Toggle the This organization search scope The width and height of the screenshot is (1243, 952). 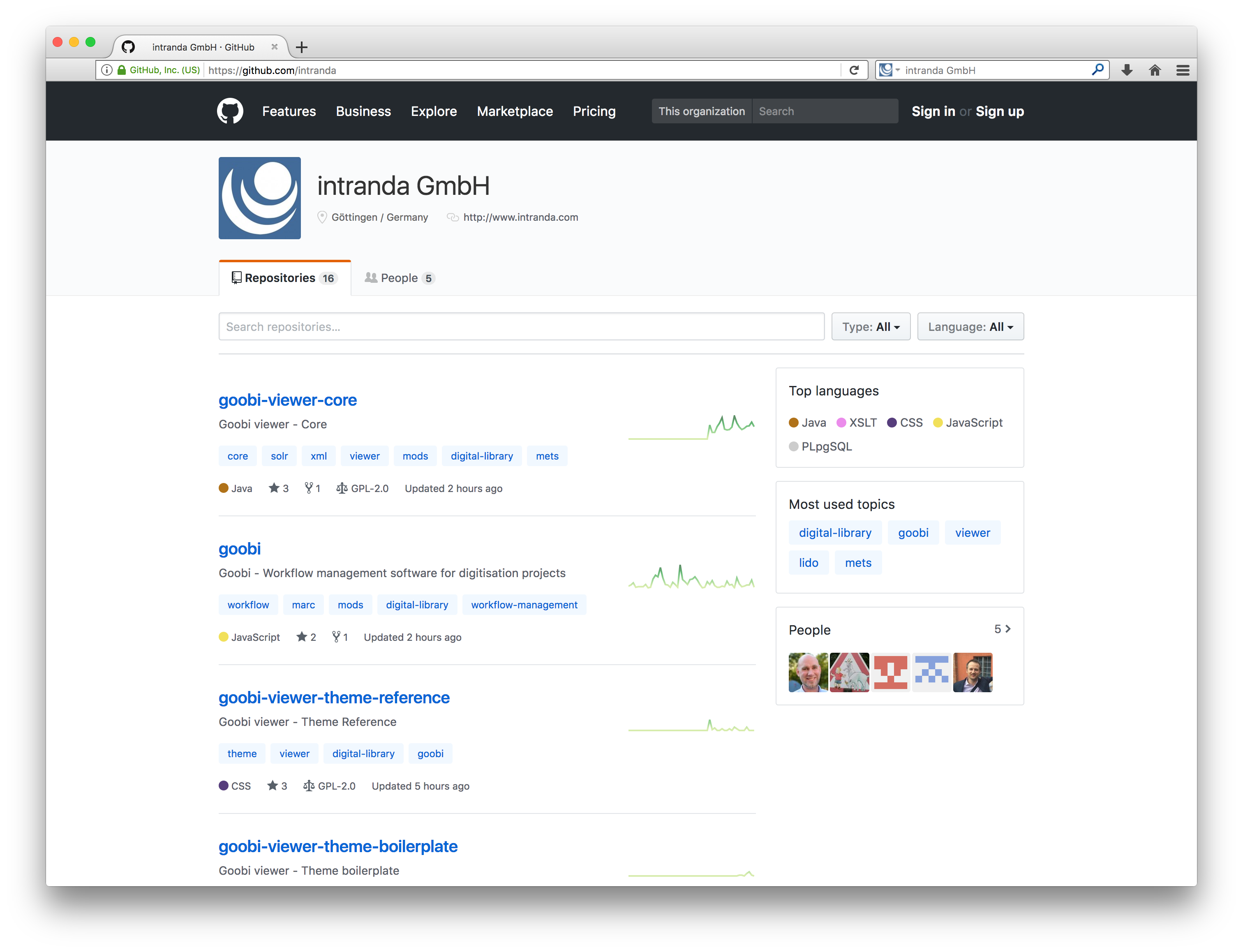pyautogui.click(x=701, y=111)
